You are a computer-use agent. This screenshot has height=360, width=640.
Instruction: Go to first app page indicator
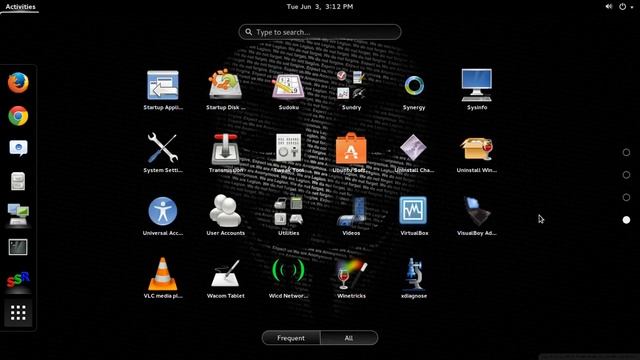click(x=626, y=152)
